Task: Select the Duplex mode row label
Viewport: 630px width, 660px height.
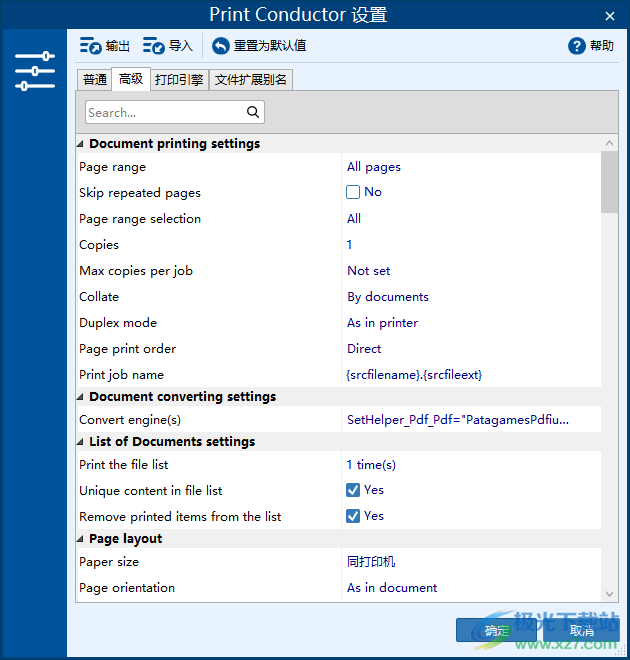Action: tap(118, 323)
